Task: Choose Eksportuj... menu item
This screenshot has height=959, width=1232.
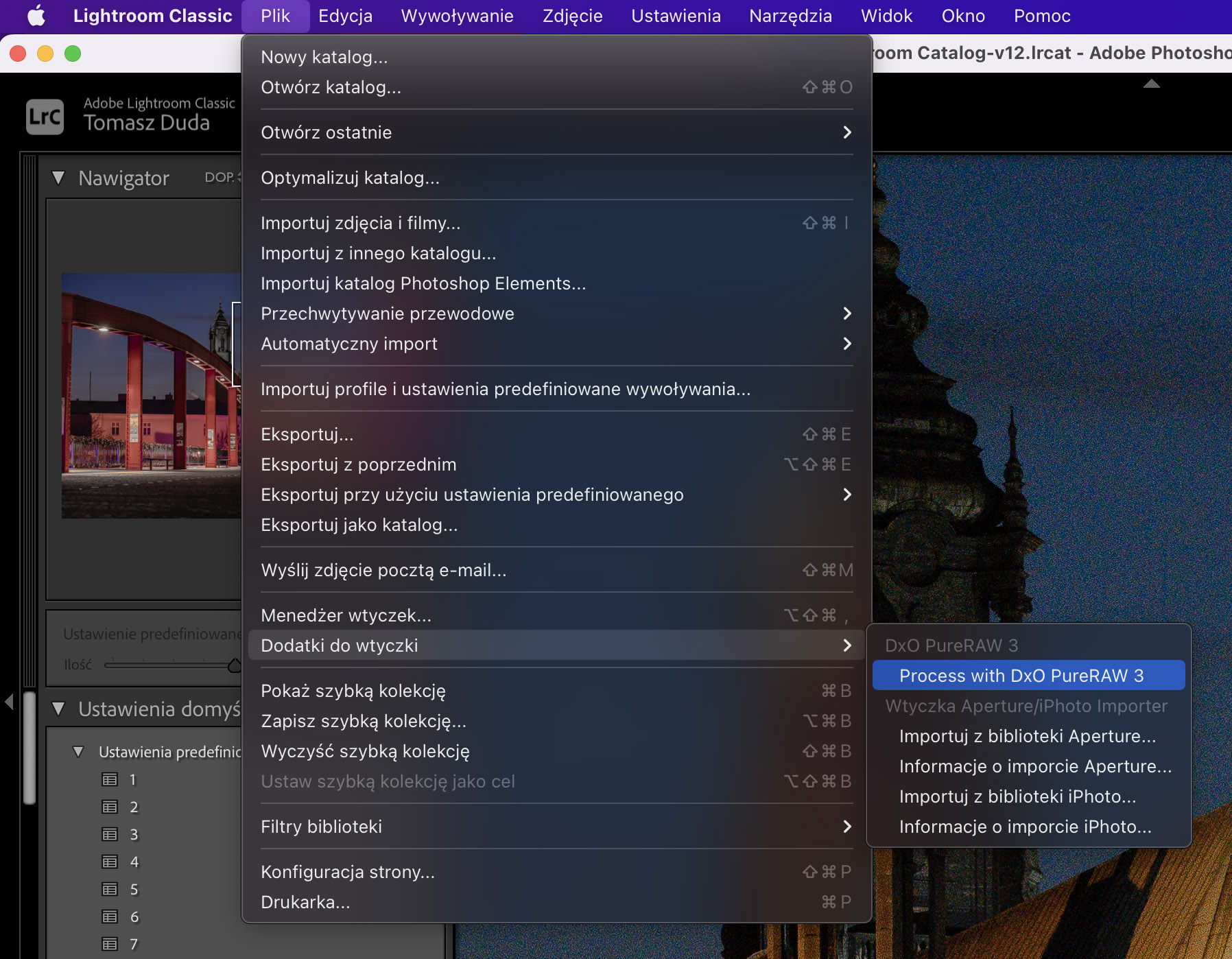Action: 556,434
